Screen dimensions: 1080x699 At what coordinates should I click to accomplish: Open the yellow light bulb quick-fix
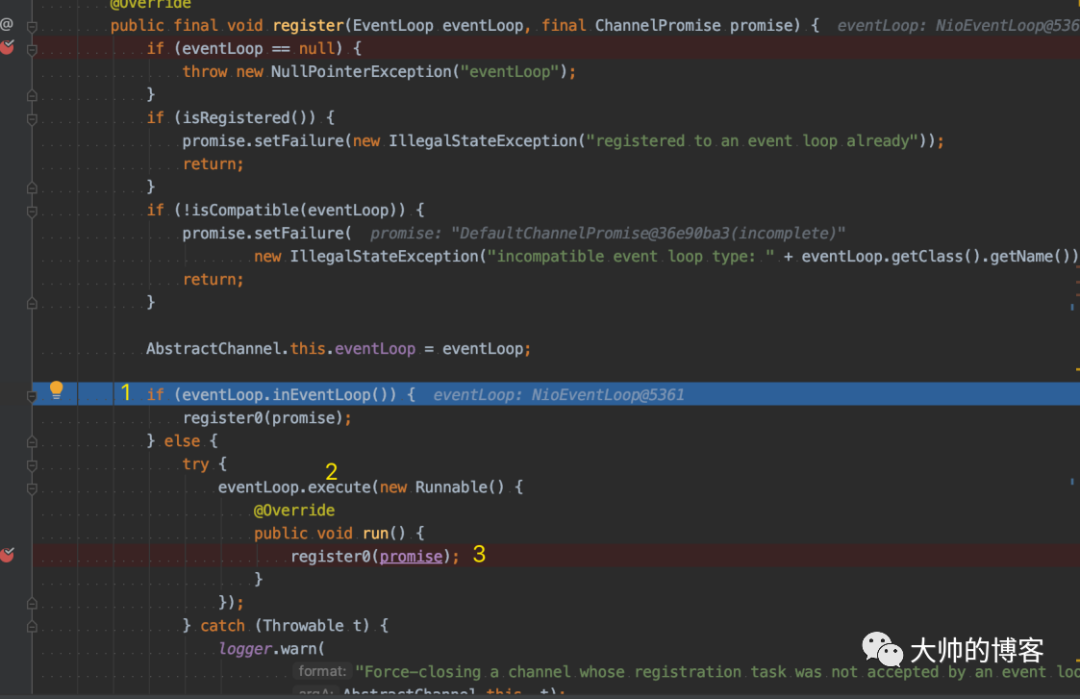coord(56,390)
